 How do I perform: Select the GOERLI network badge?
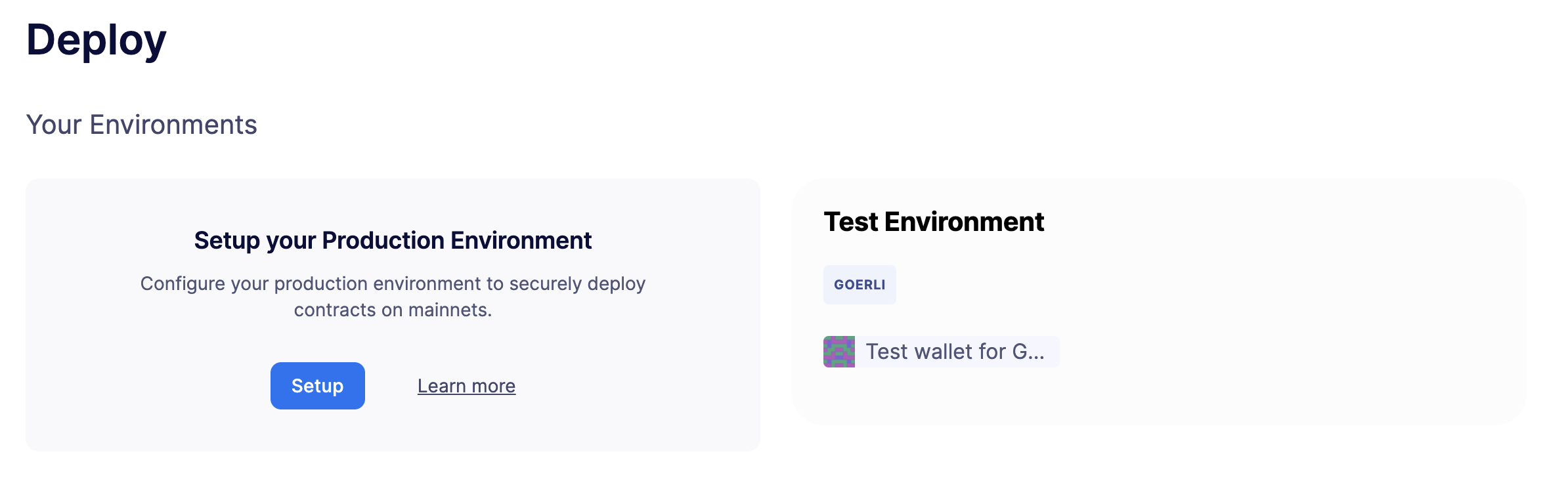(860, 285)
